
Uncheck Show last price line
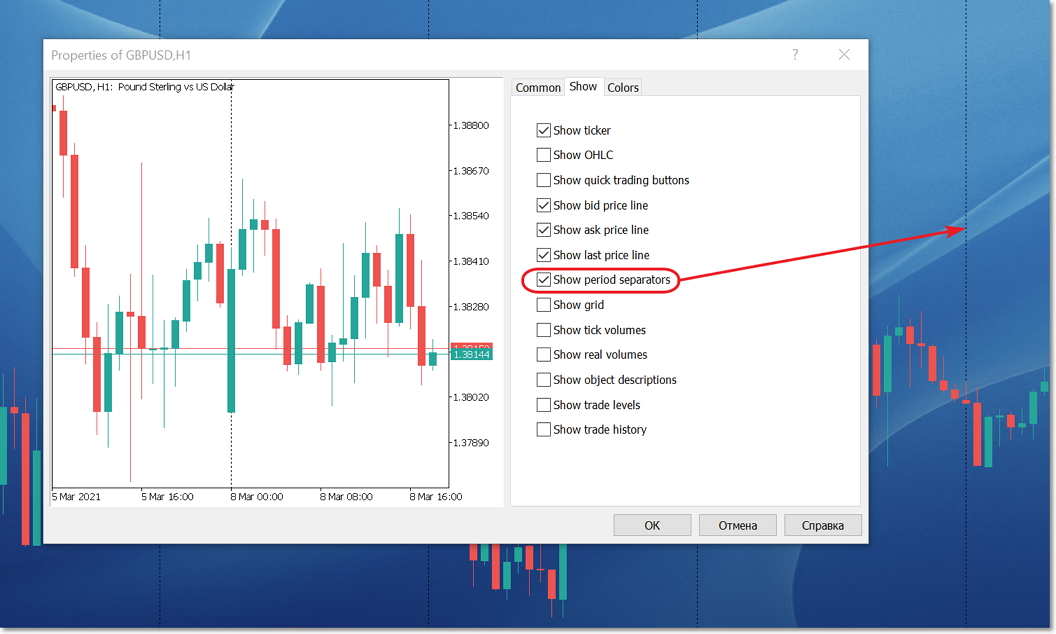[543, 255]
